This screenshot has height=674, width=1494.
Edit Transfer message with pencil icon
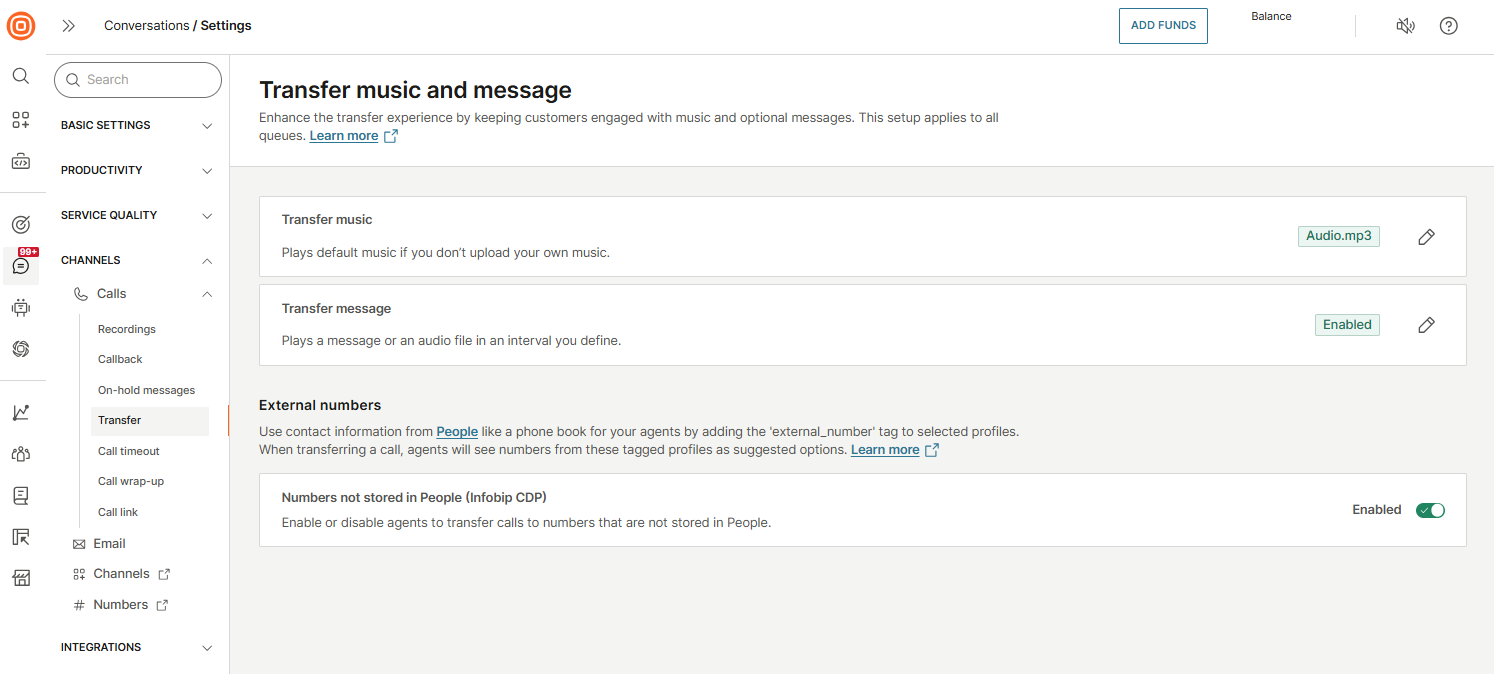point(1427,325)
